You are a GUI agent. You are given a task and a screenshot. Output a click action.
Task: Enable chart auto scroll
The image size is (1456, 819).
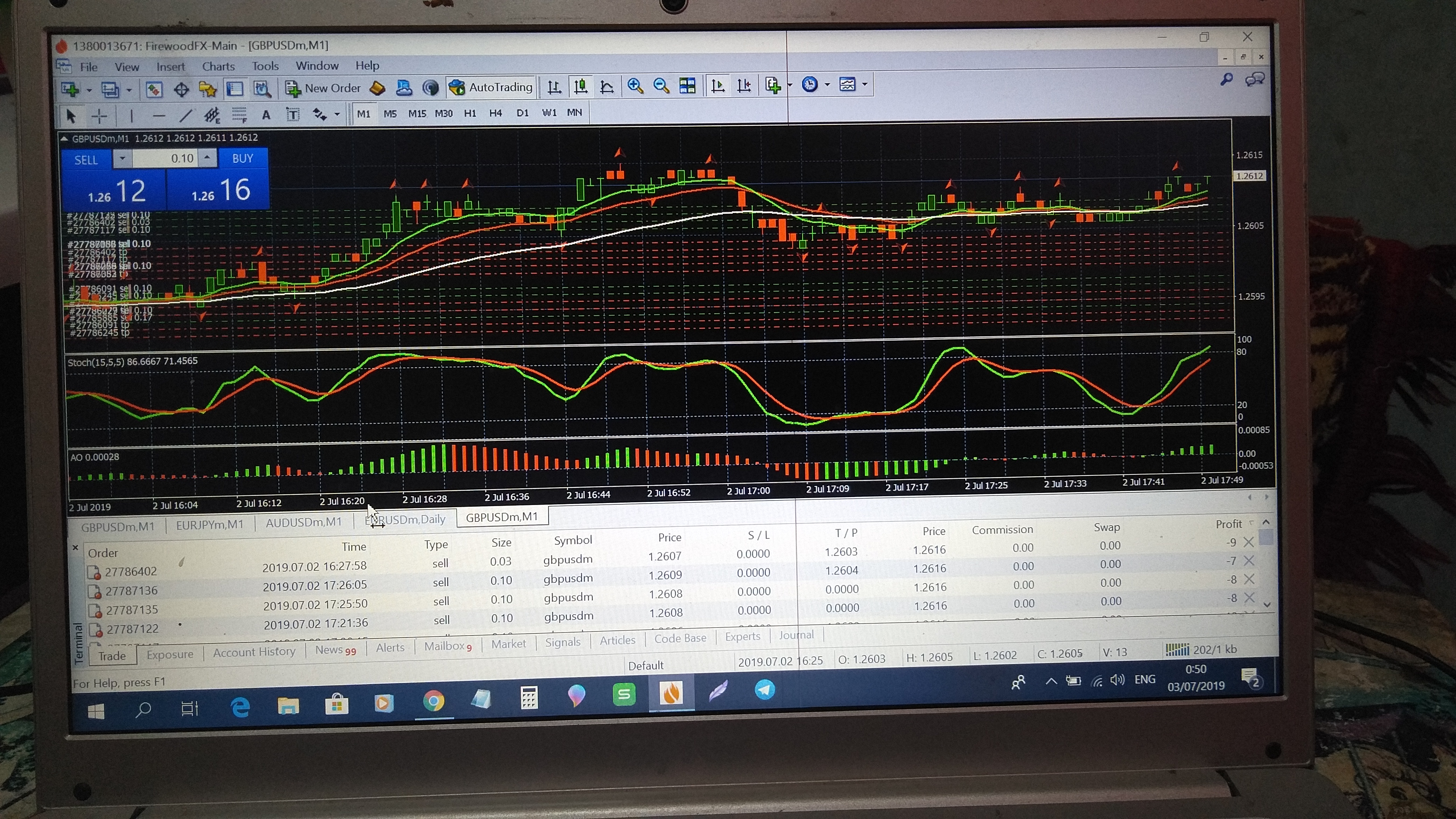point(717,86)
